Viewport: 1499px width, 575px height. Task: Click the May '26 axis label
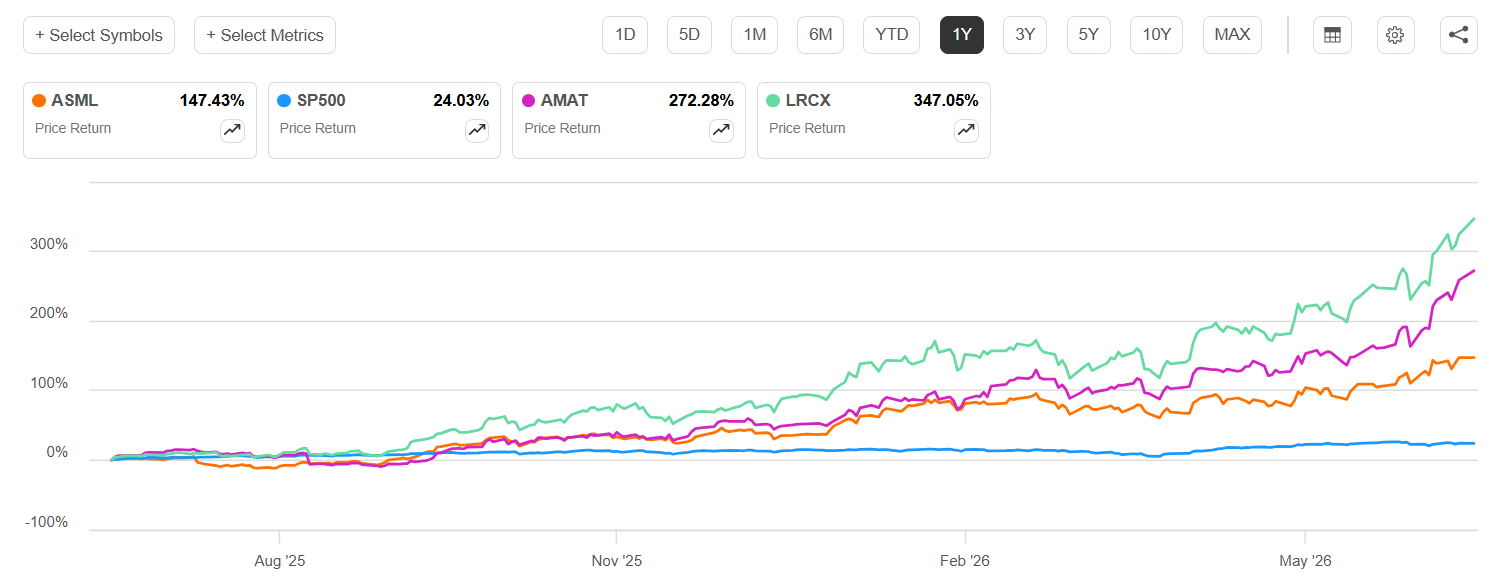pyautogui.click(x=1305, y=561)
